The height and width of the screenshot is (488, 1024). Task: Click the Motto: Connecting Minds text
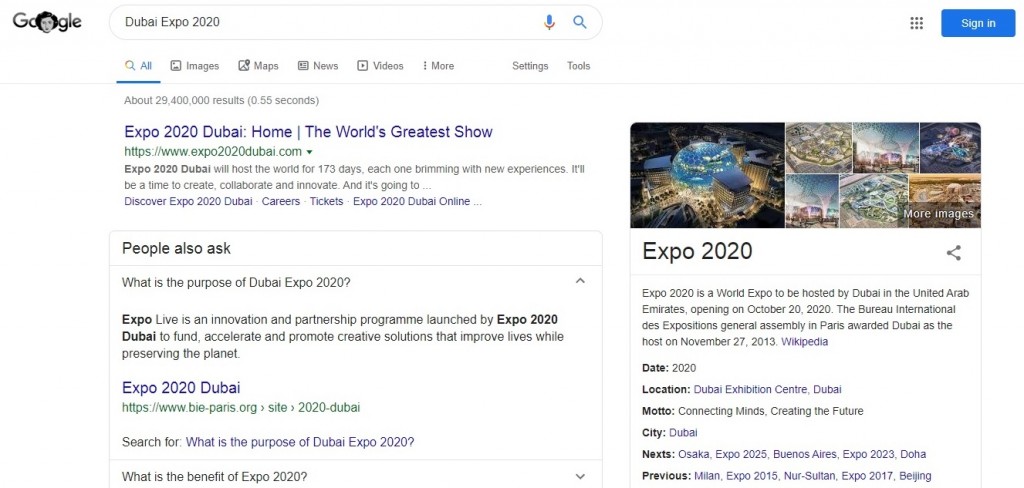[752, 411]
